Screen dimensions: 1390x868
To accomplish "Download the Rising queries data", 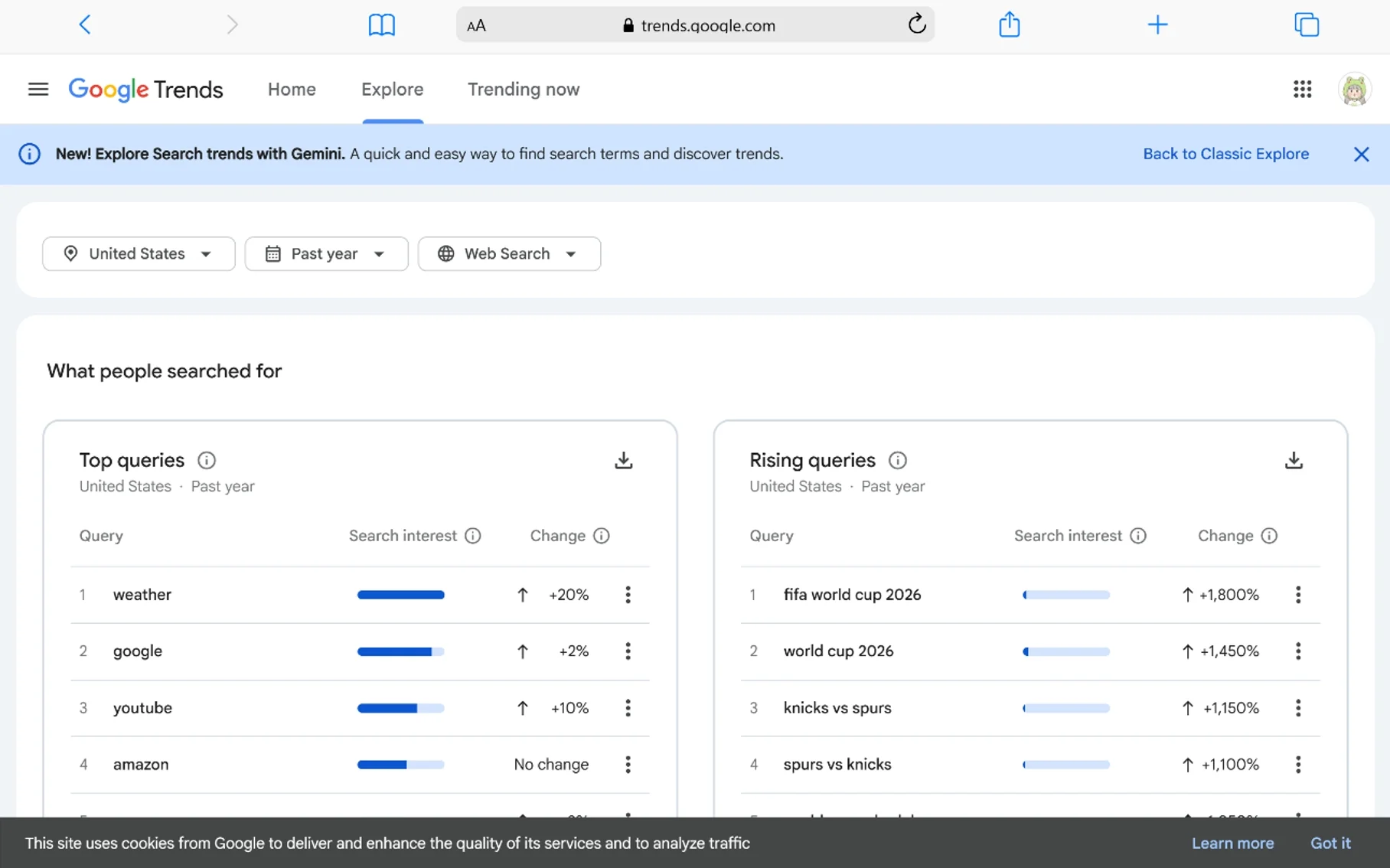I will click(1294, 460).
